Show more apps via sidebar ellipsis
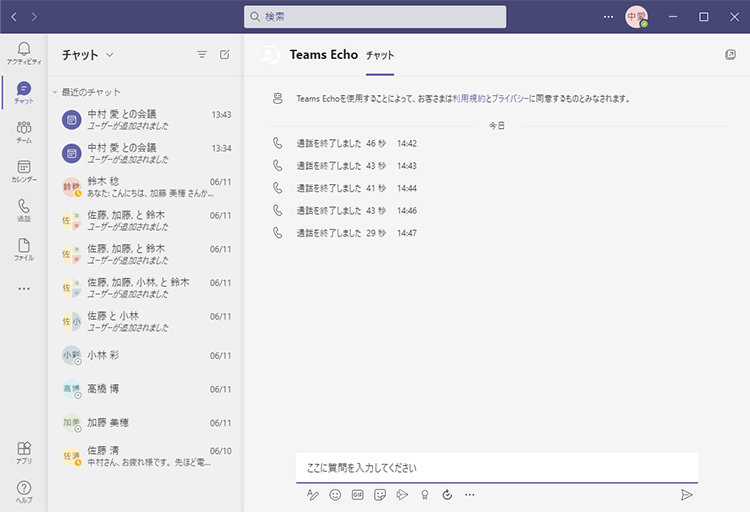The width and height of the screenshot is (750, 512). [x=24, y=289]
